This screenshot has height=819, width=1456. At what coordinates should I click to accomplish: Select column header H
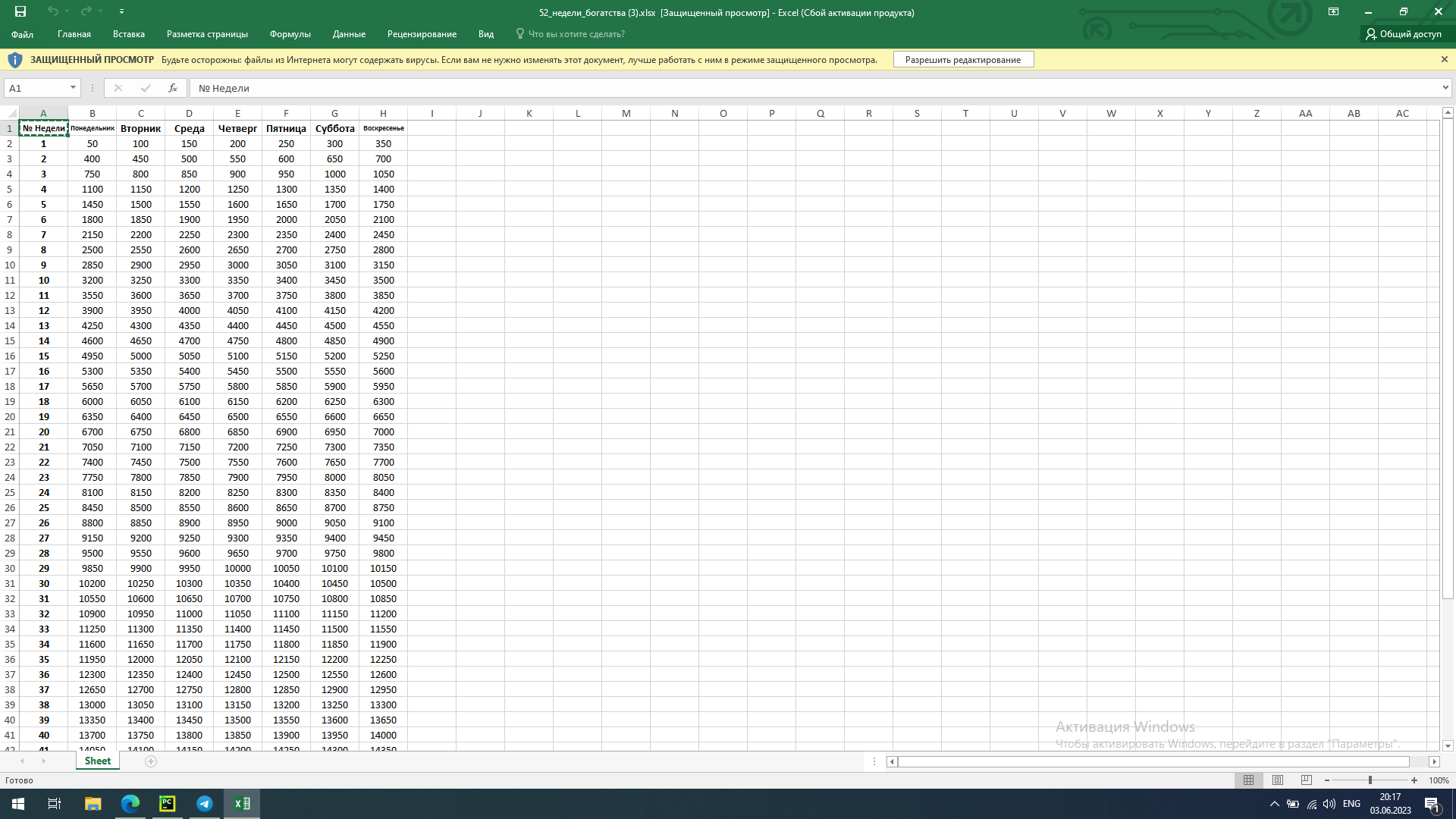tap(383, 113)
